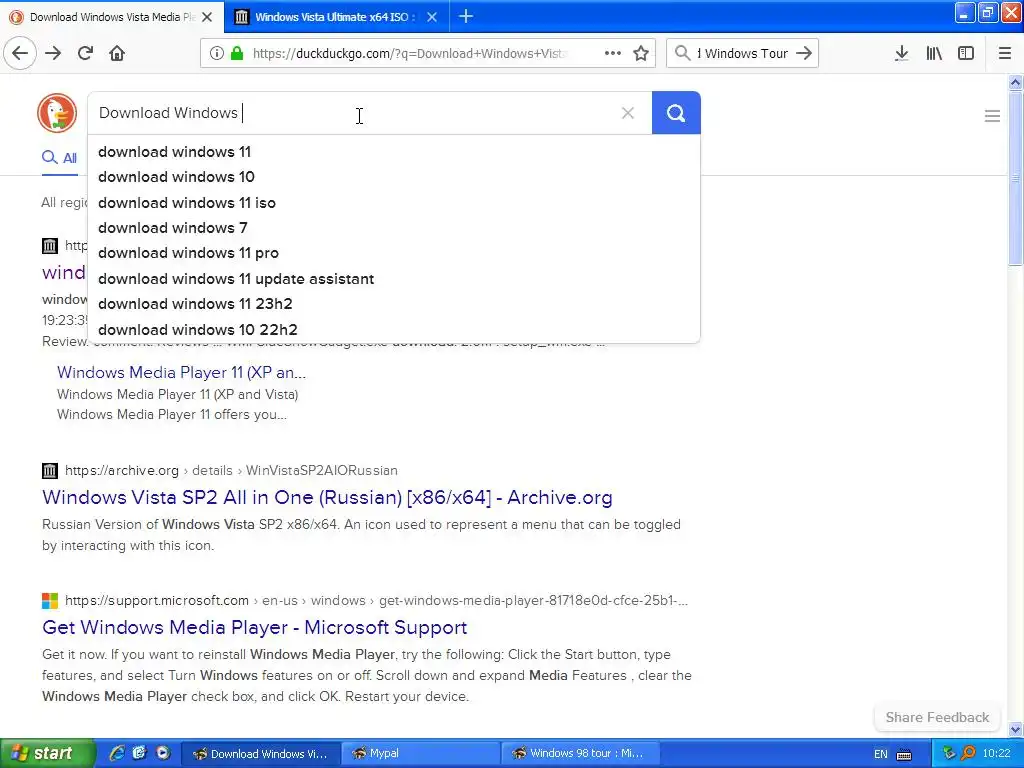Click scrollbar up arrow

(x=1015, y=82)
